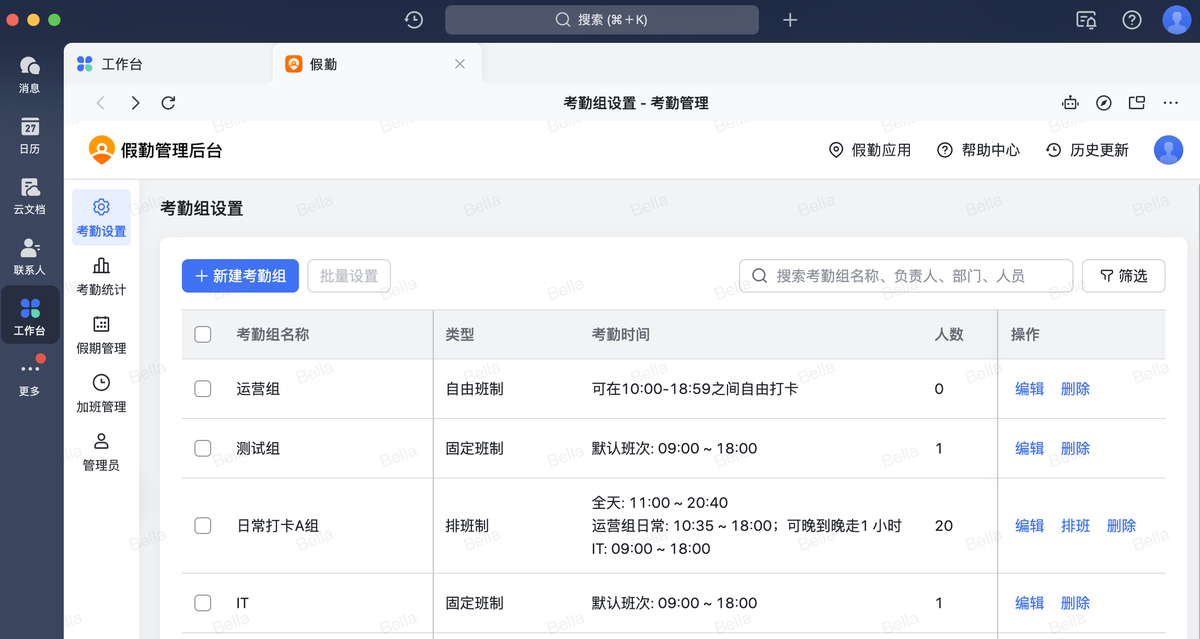Check the 测试组 row checkbox
This screenshot has height=639, width=1200.
pos(202,448)
